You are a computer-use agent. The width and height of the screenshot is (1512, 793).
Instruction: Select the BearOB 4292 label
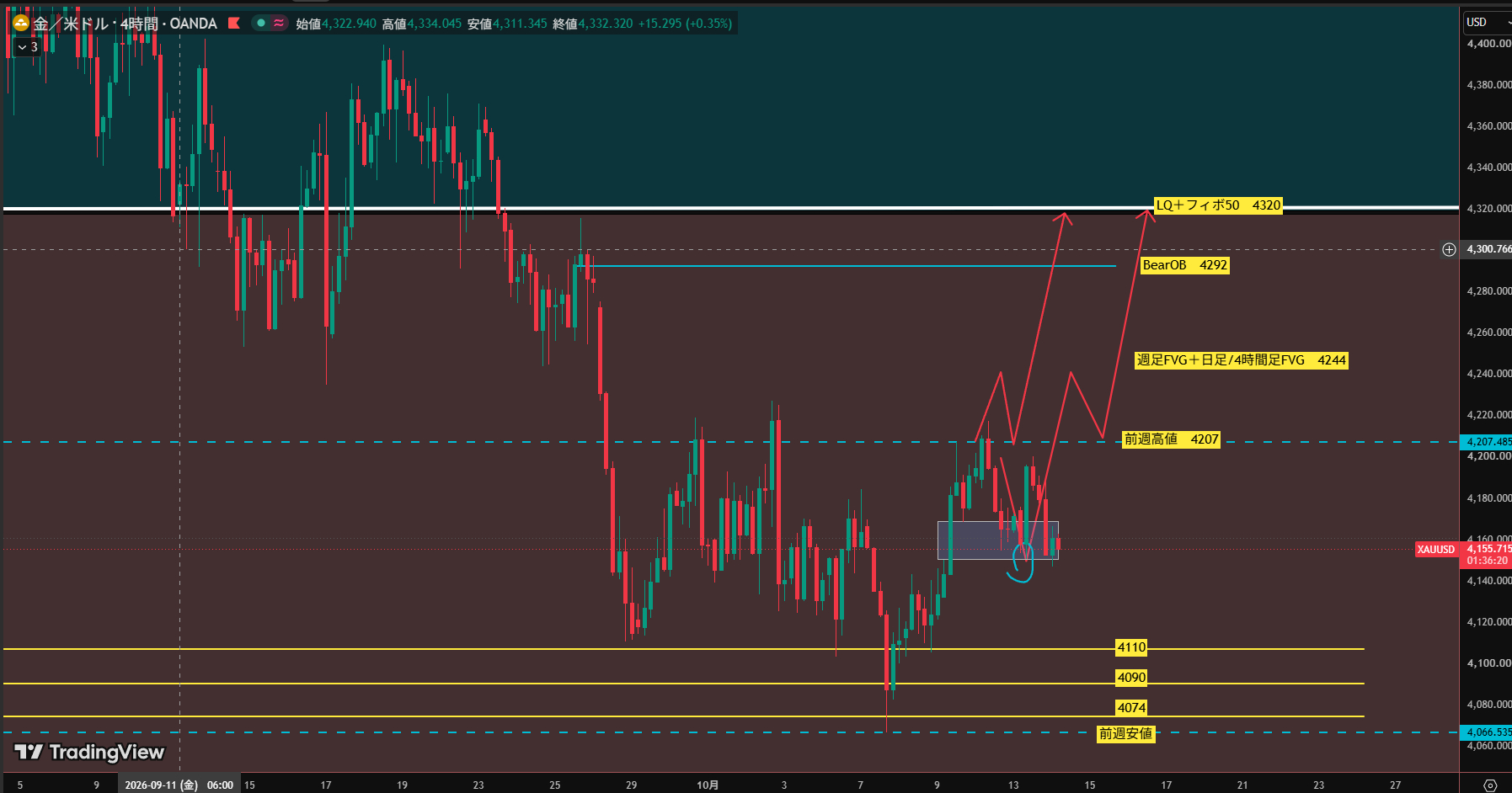tap(1184, 265)
